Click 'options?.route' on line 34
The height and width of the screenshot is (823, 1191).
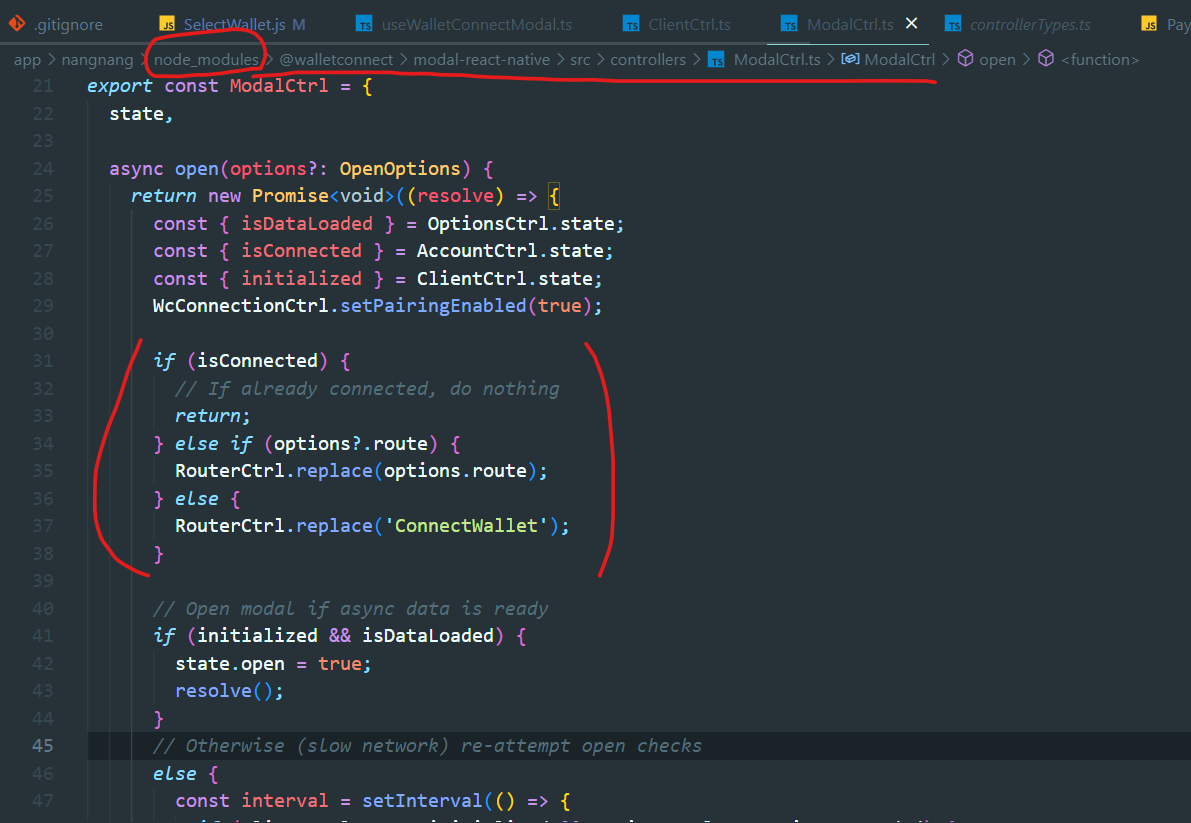point(351,443)
